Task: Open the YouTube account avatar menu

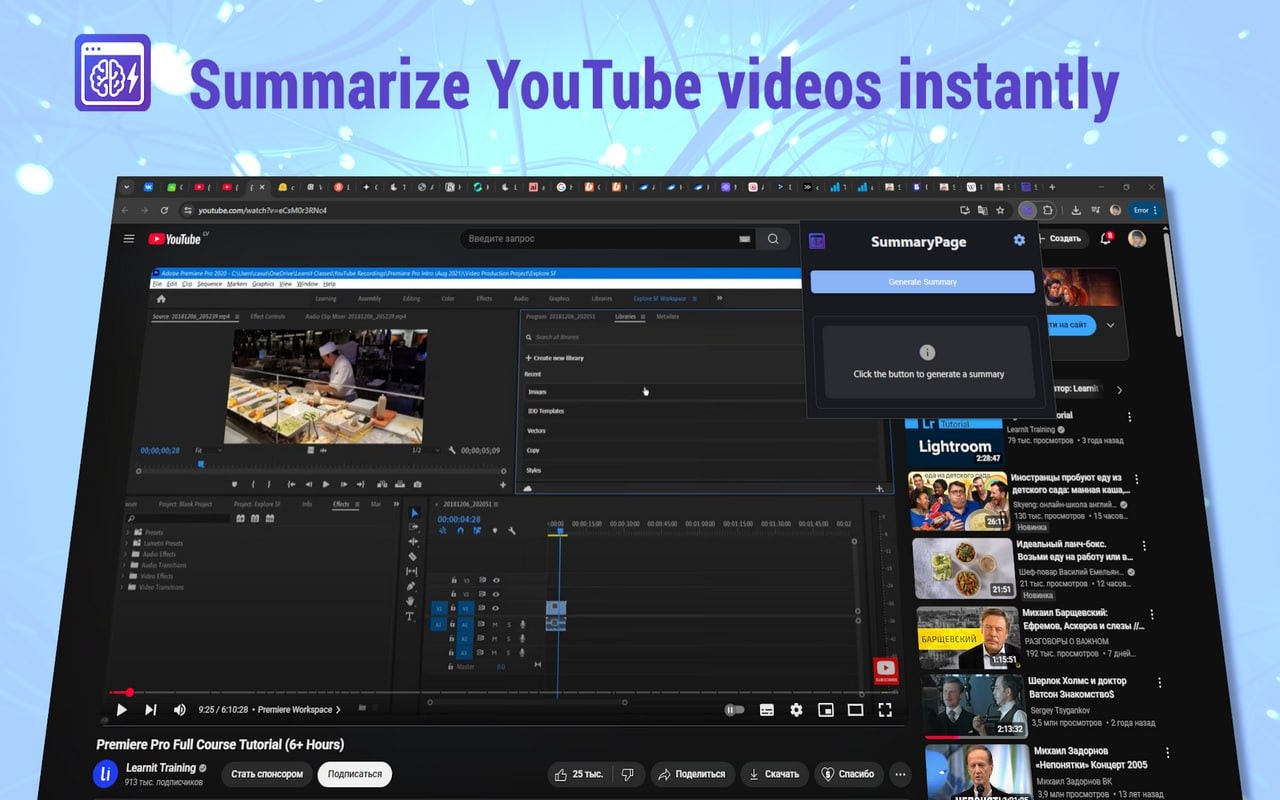Action: point(1136,239)
